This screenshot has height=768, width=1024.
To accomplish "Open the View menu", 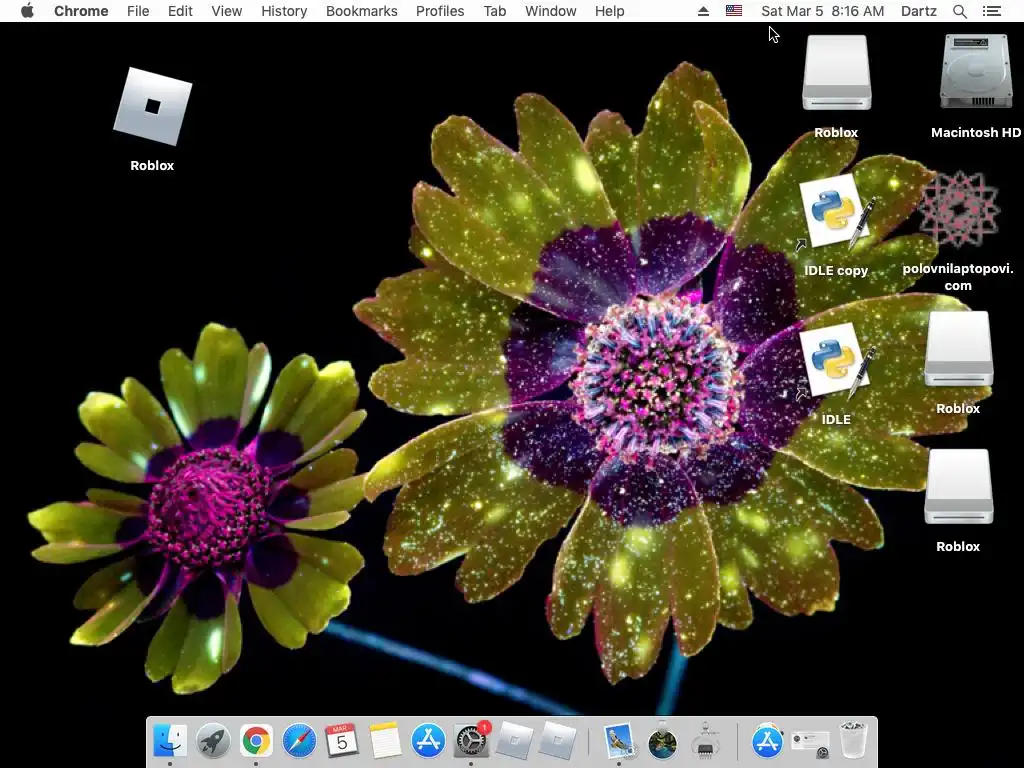I will pos(227,11).
